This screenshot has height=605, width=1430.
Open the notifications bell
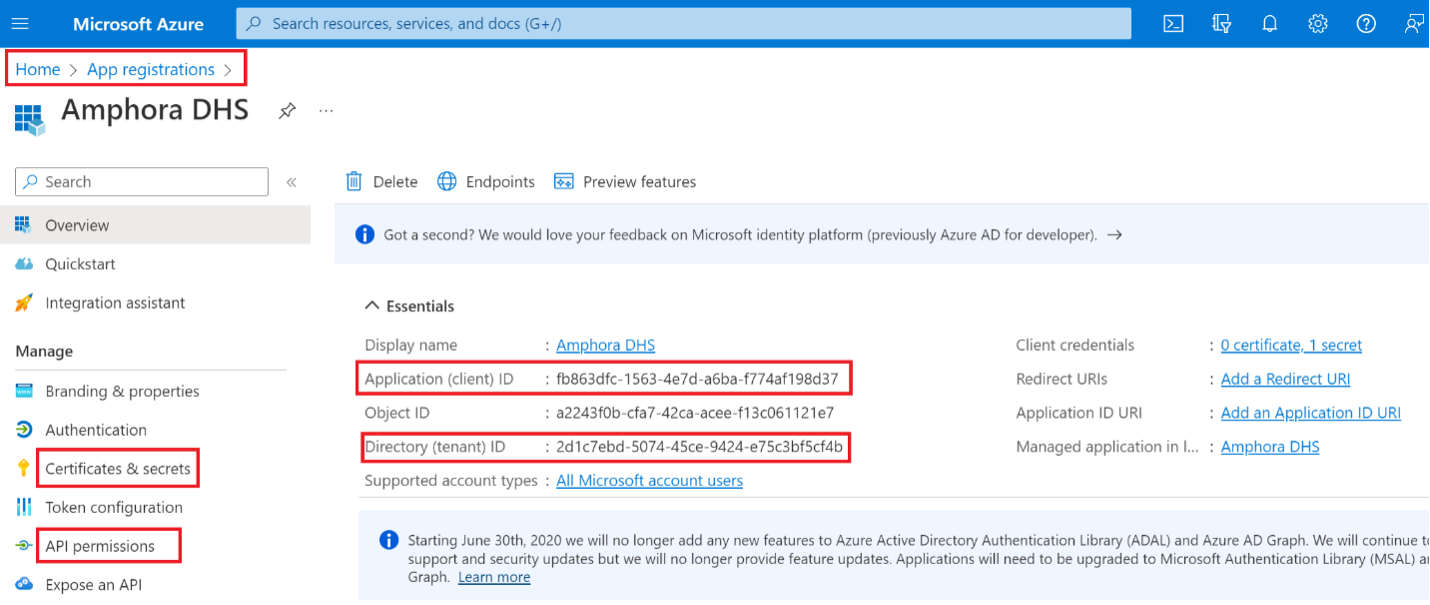(1270, 24)
